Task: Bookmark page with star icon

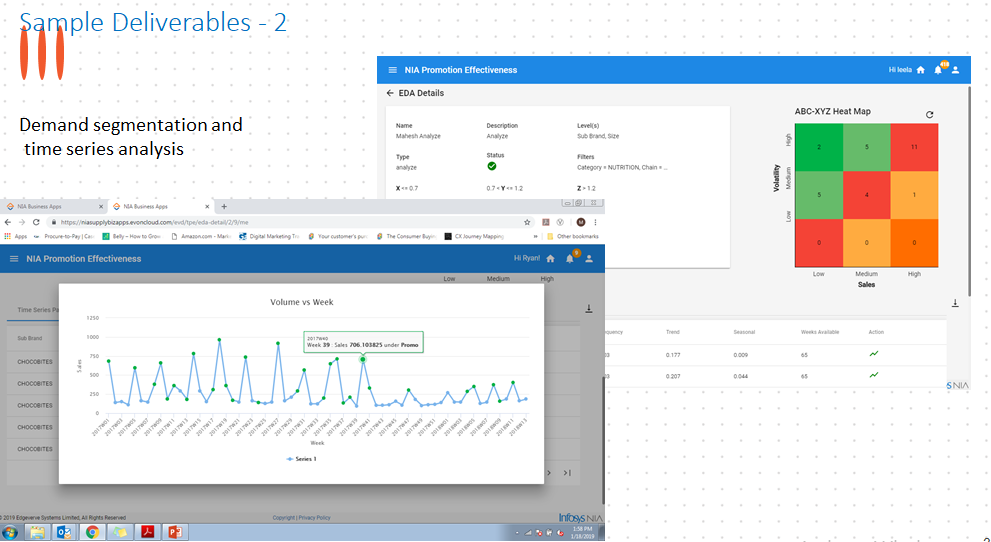Action: click(527, 222)
